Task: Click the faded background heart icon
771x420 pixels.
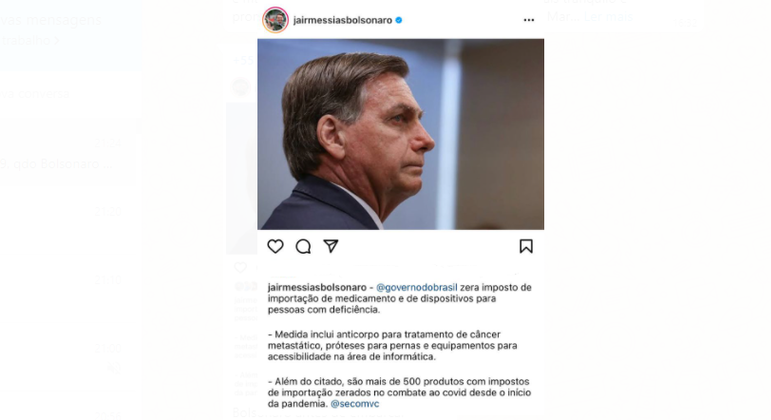Action: [240, 267]
